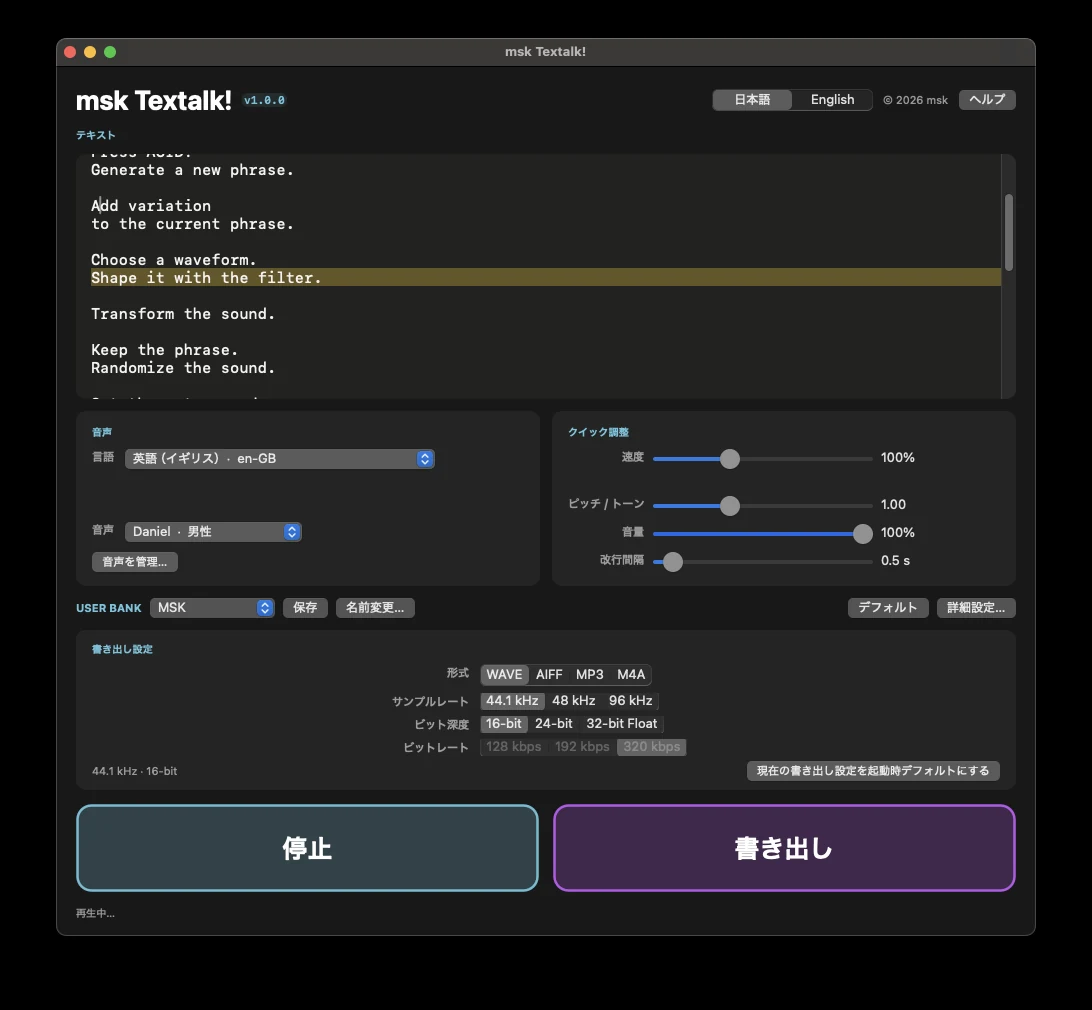Click the pitch value '1.00'

tap(894, 504)
